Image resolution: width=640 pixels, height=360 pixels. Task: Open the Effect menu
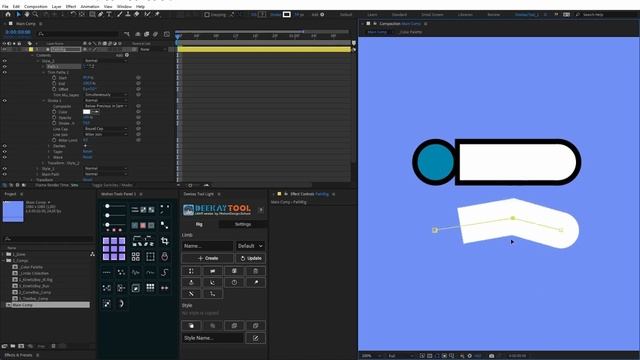(x=71, y=7)
